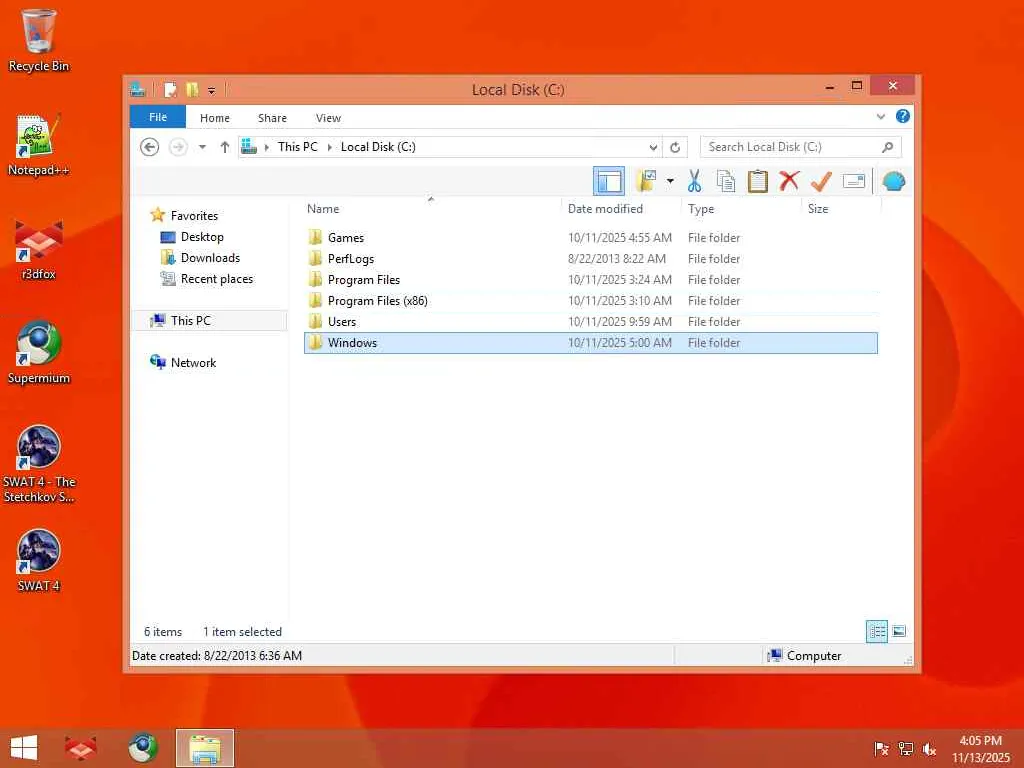Delete selection with the red X icon
The image size is (1024, 768).
[789, 181]
